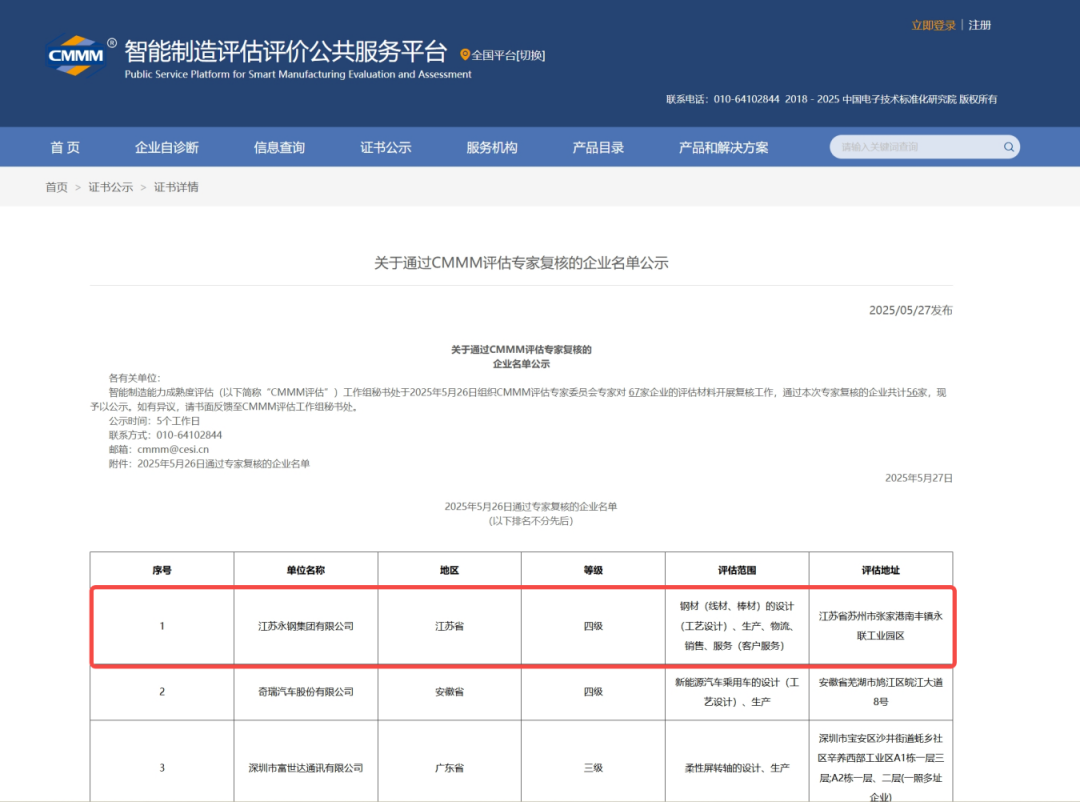The width and height of the screenshot is (1080, 802).
Task: Click the signature date 2025年5月27日
Action: (x=919, y=478)
